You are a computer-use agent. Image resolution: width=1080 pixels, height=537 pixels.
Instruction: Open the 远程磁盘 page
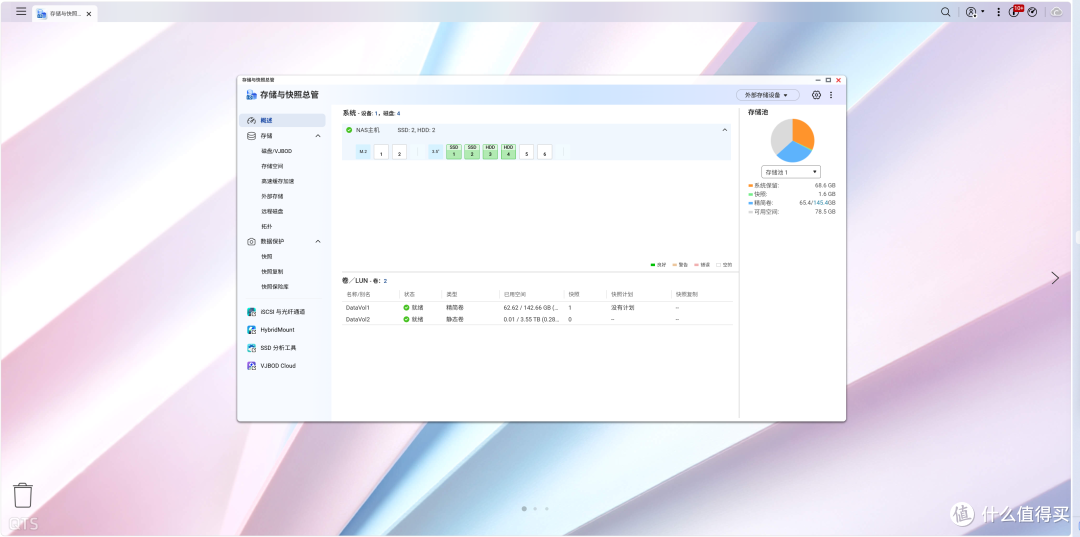pos(272,211)
